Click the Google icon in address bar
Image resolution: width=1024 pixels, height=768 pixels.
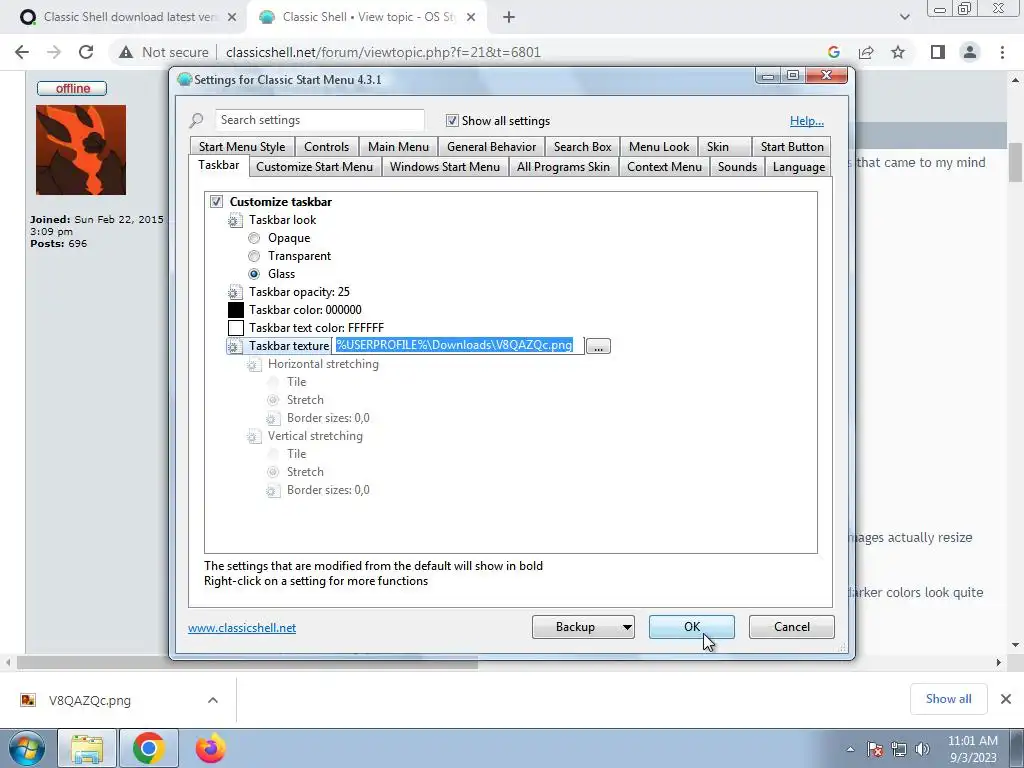(x=833, y=52)
